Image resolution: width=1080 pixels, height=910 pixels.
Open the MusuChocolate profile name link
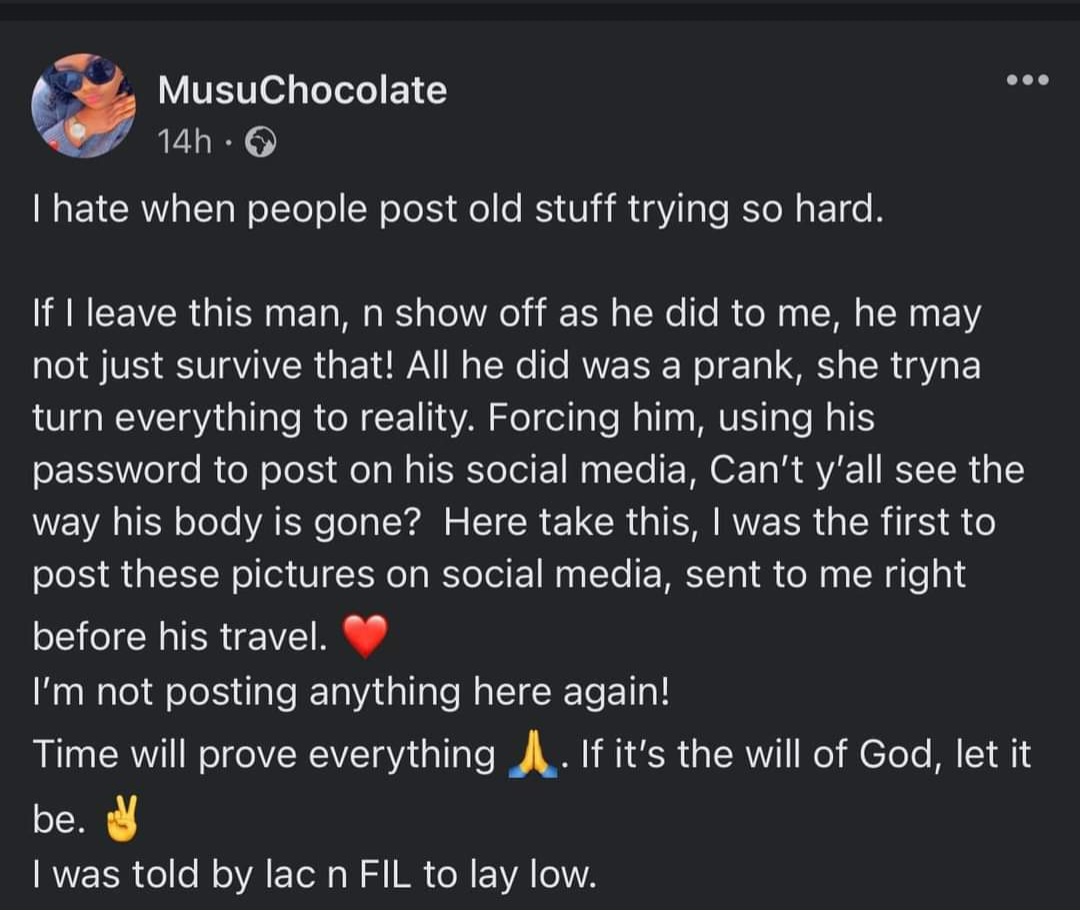point(302,91)
